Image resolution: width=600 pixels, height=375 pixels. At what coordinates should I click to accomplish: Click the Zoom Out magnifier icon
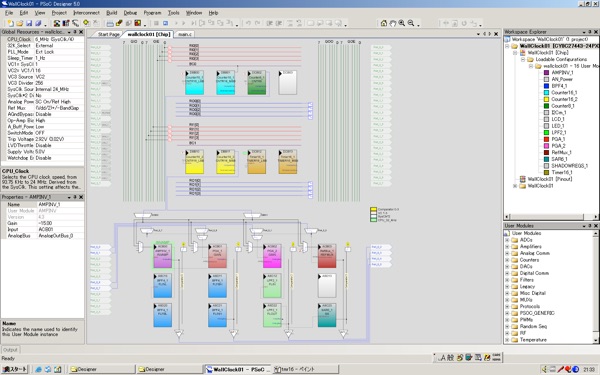[x=411, y=23]
